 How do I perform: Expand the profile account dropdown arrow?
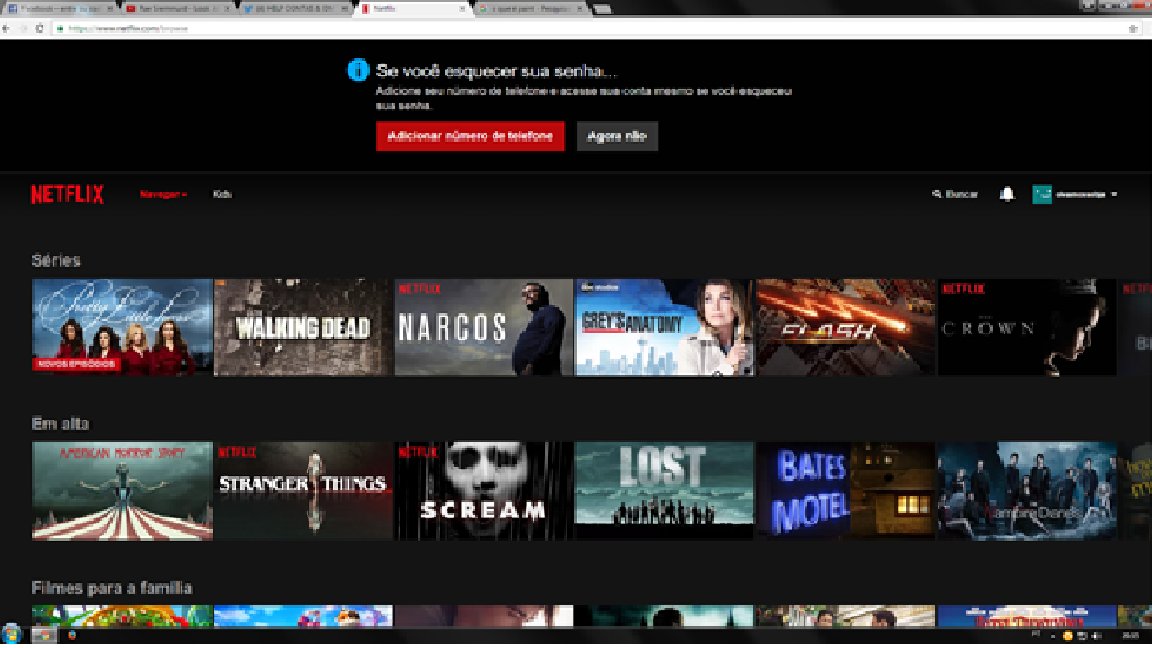1115,194
